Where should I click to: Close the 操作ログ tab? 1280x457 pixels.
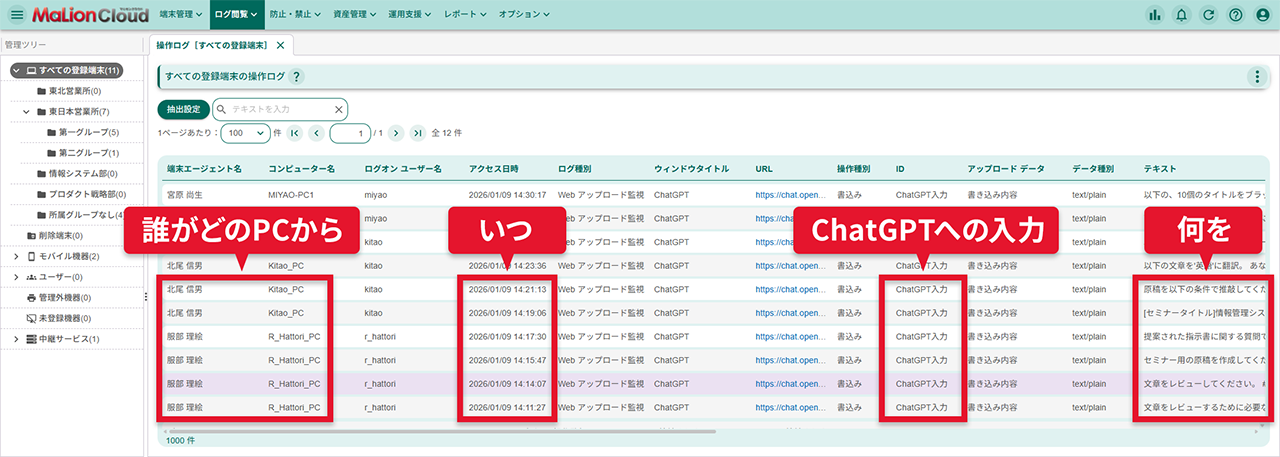pyautogui.click(x=280, y=45)
